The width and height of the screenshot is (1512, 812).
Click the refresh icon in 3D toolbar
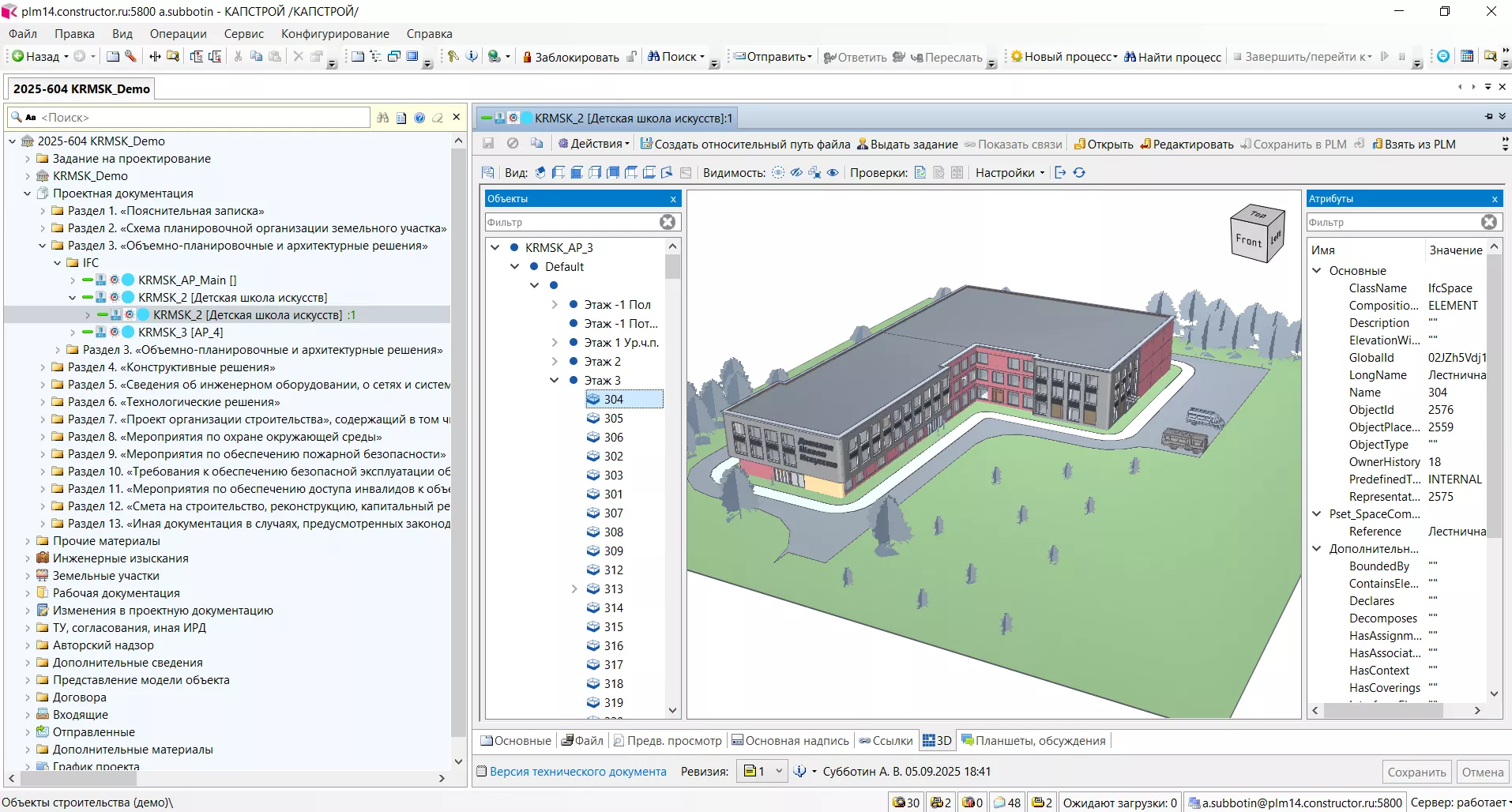[1079, 173]
